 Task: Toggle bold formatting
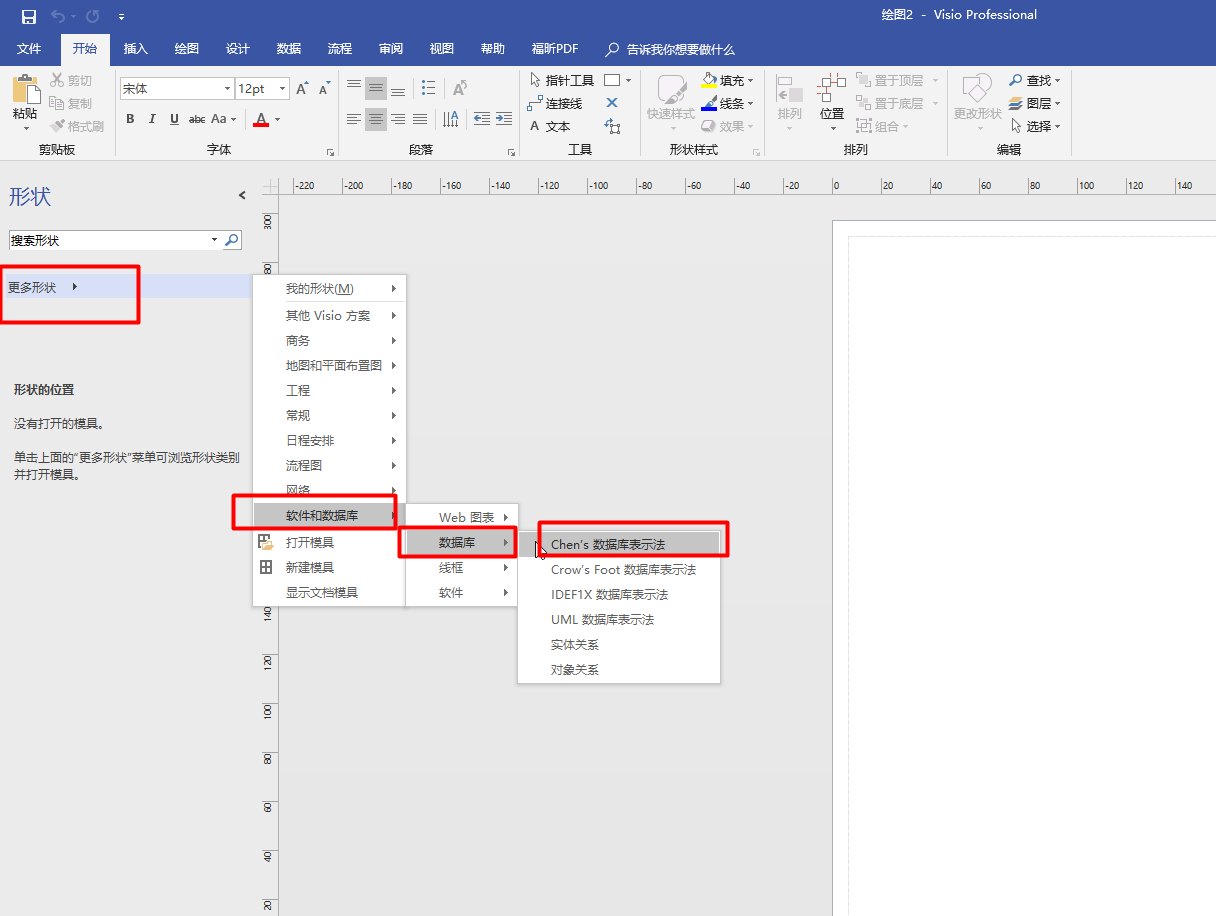pos(130,118)
